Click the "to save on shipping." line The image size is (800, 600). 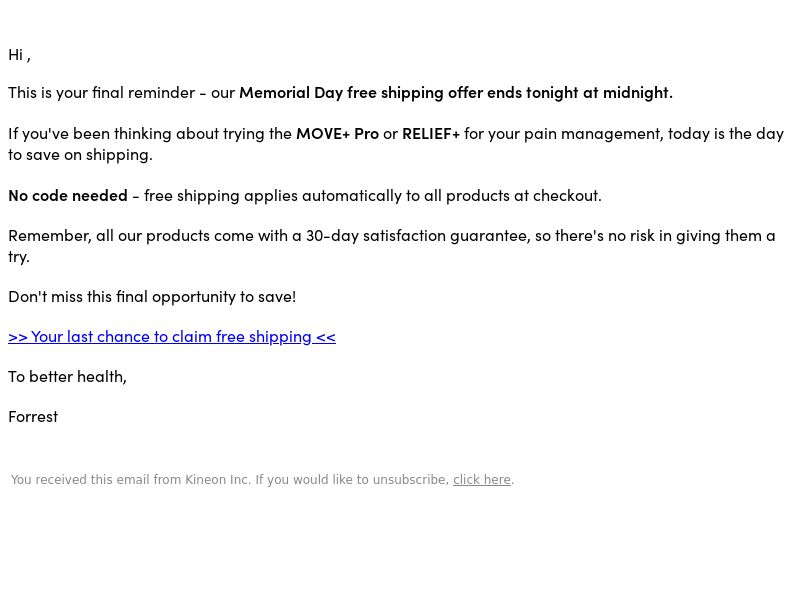click(80, 154)
